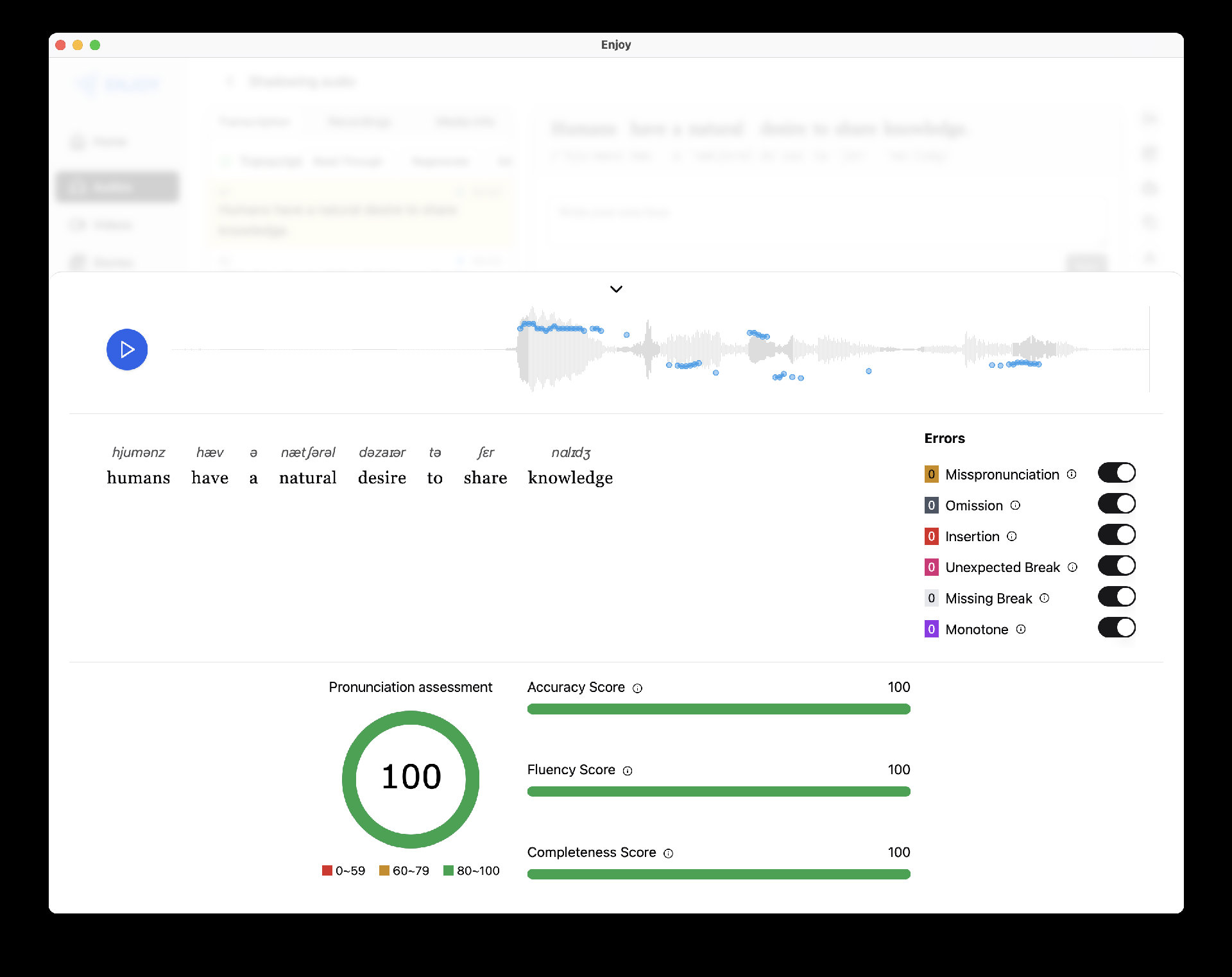This screenshot has width=1232, height=977.
Task: Collapse the assessment panel with the chevron
Action: [x=616, y=289]
